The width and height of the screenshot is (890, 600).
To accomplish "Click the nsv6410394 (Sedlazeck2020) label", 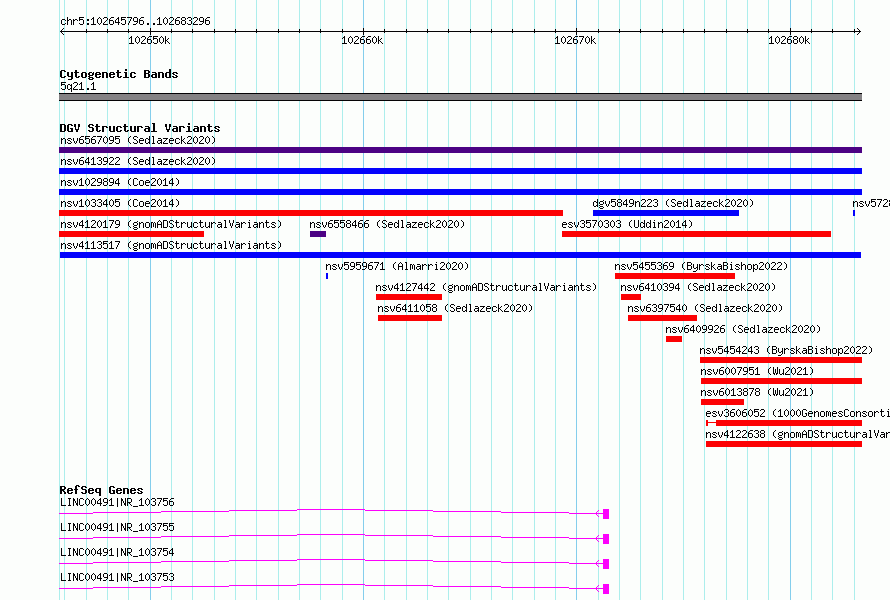I will tap(698, 287).
